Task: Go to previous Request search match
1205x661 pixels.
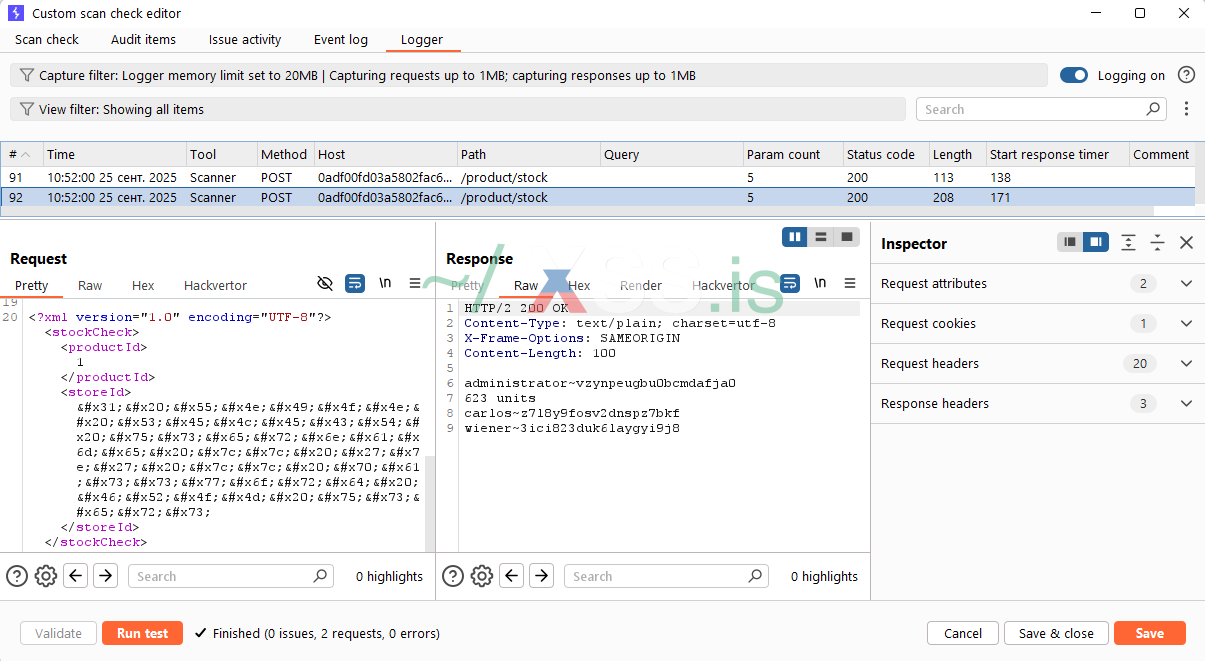Action: [x=76, y=576]
